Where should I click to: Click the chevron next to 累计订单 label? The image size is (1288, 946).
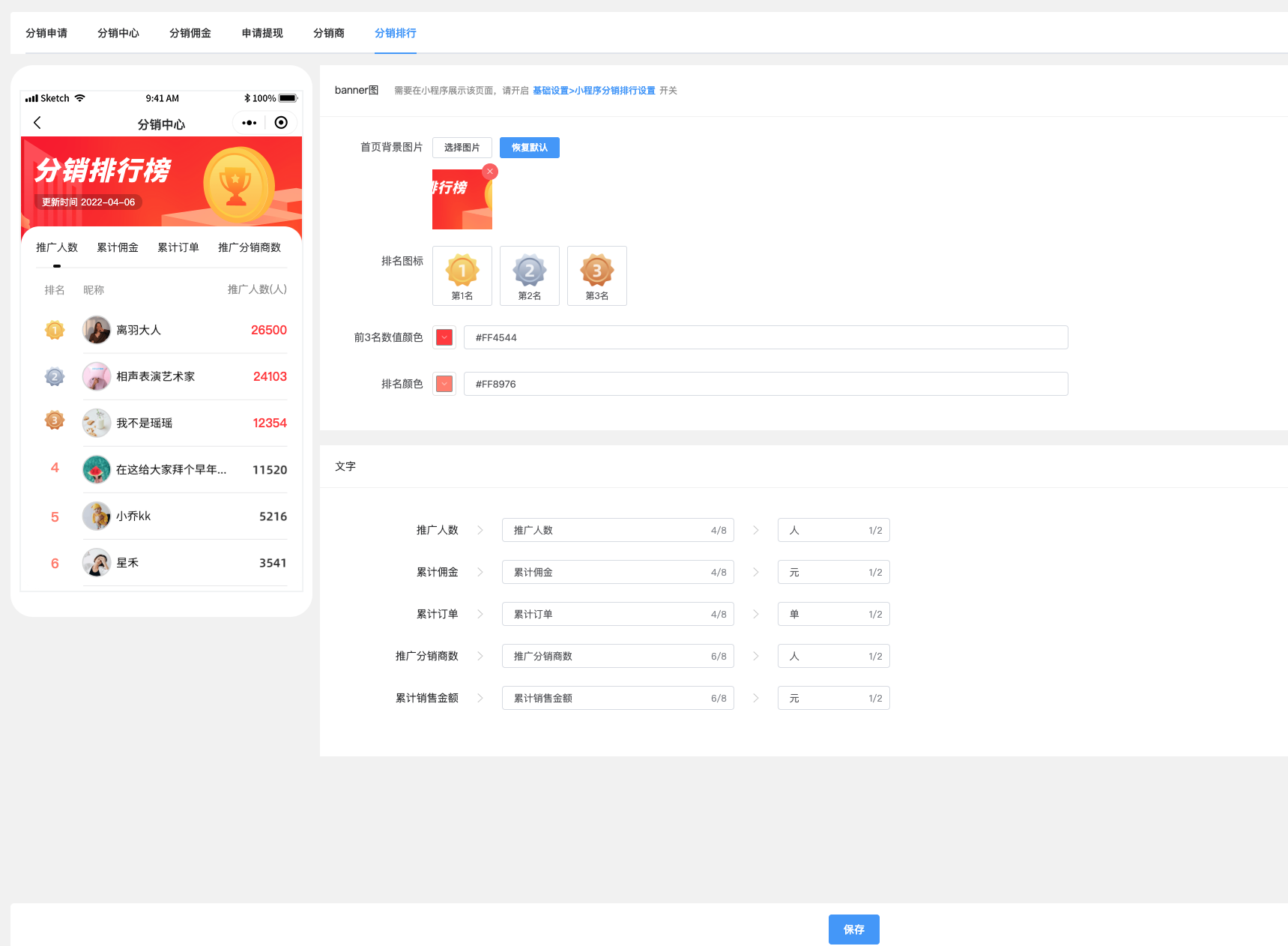pyautogui.click(x=480, y=614)
